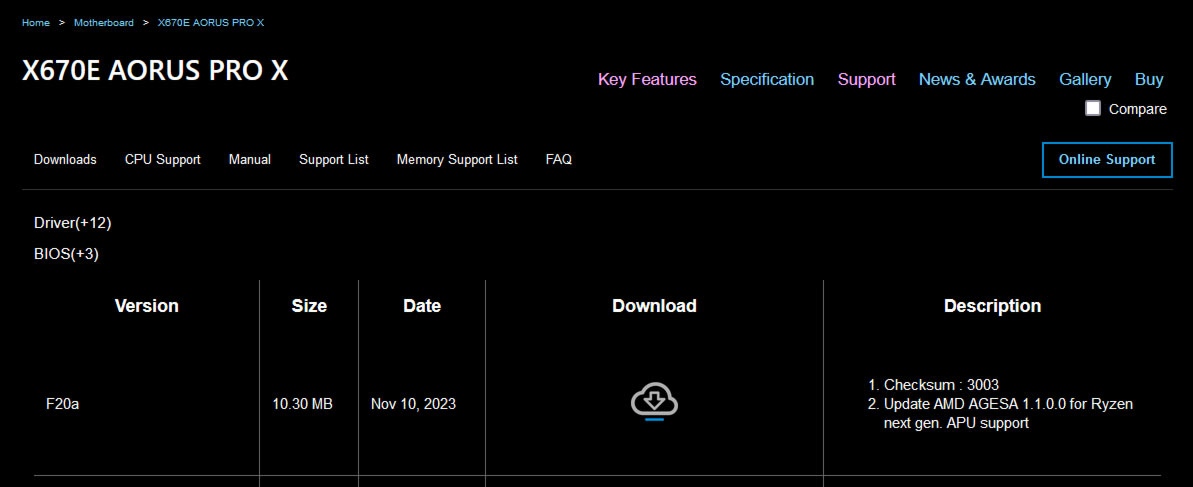Expand the BIOS(+3) section
The width and height of the screenshot is (1193, 487).
pyautogui.click(x=66, y=254)
